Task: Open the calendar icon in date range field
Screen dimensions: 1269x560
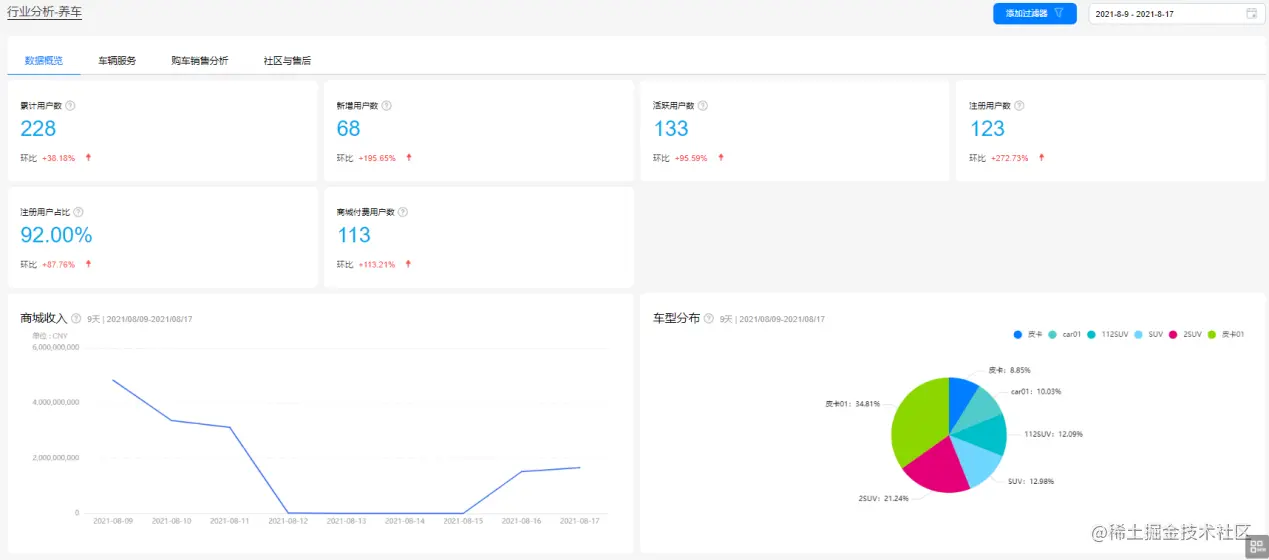Action: tap(1252, 14)
